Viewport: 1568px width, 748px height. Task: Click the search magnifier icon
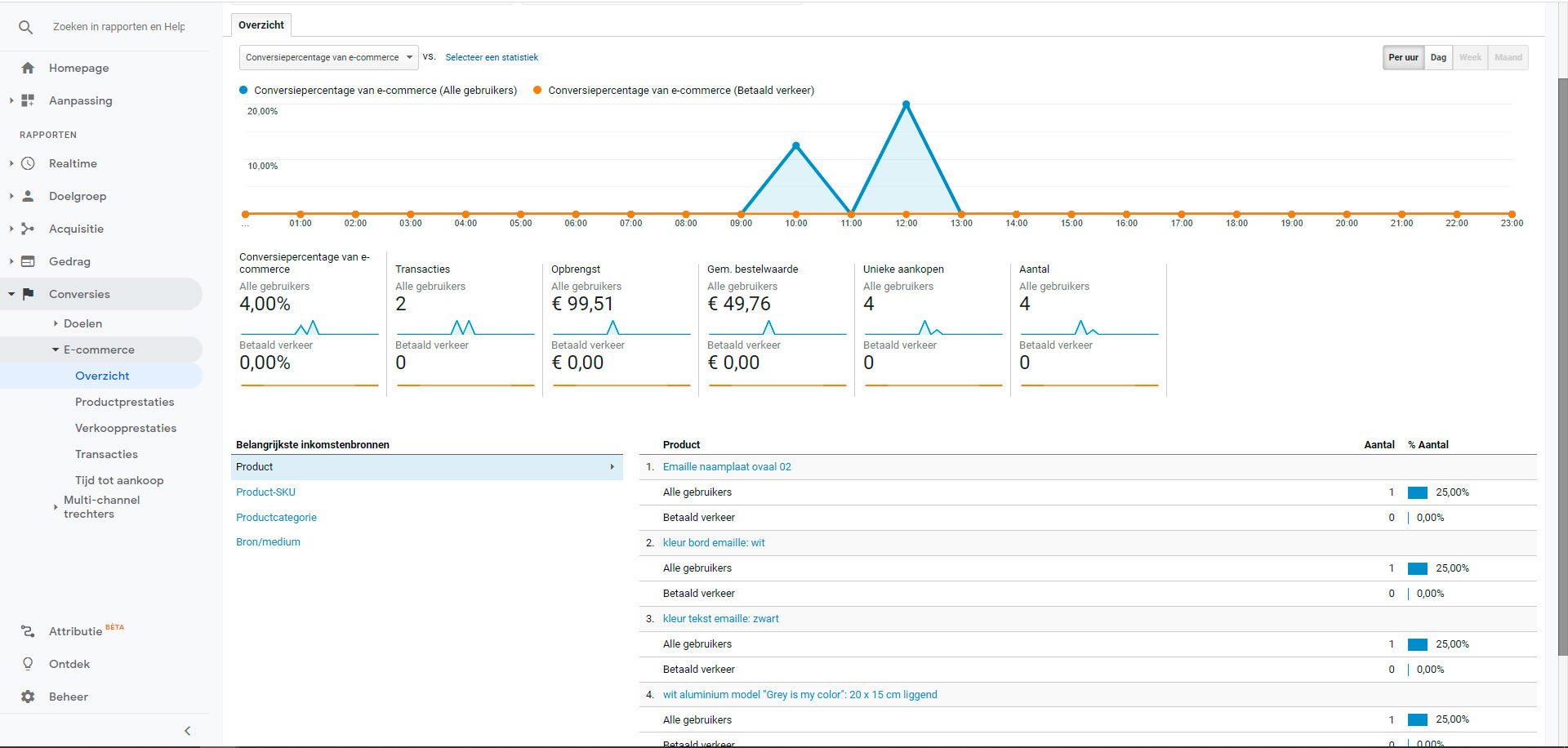tap(26, 27)
